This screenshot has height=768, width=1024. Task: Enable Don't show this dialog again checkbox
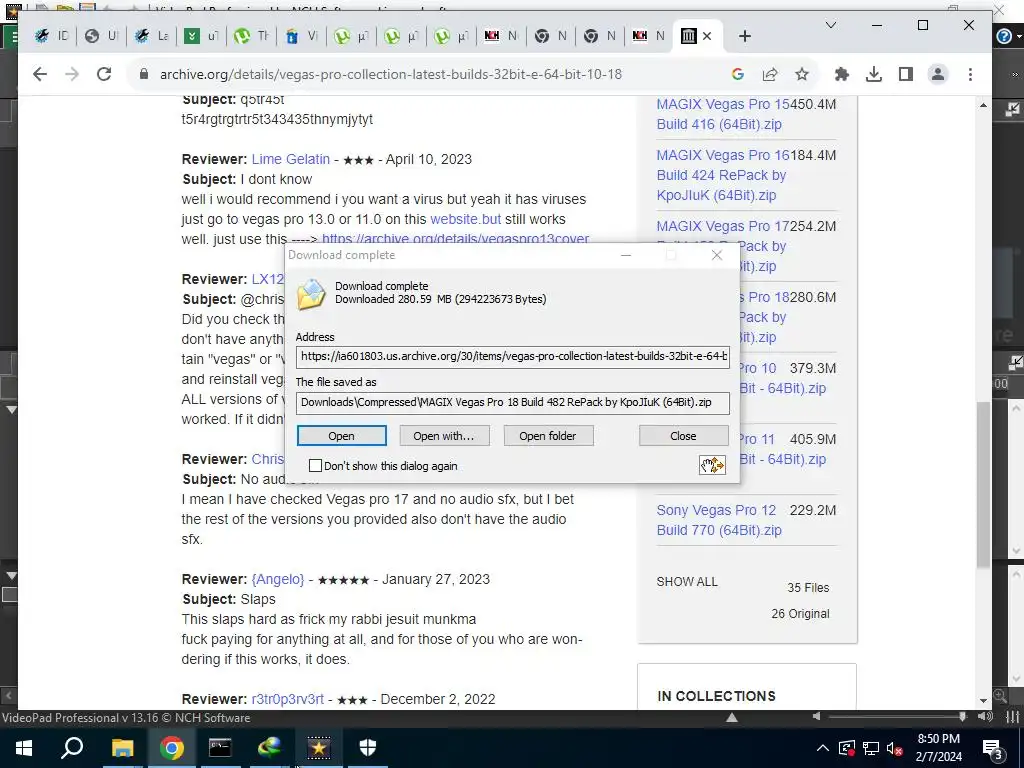[x=315, y=466]
